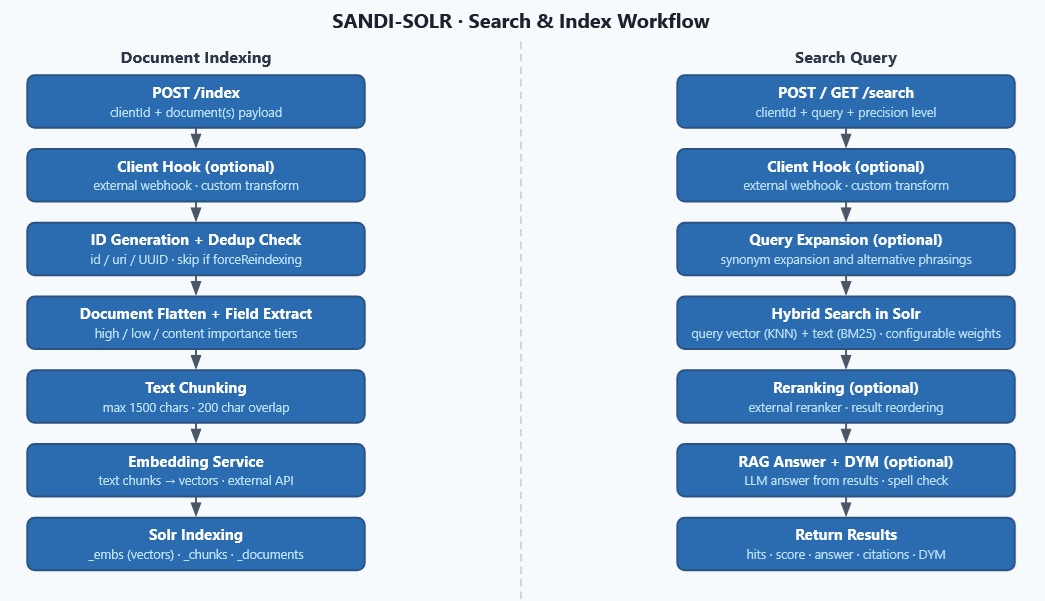
Task: Click the ID Generation + Dedup Check box
Action: click(x=196, y=249)
